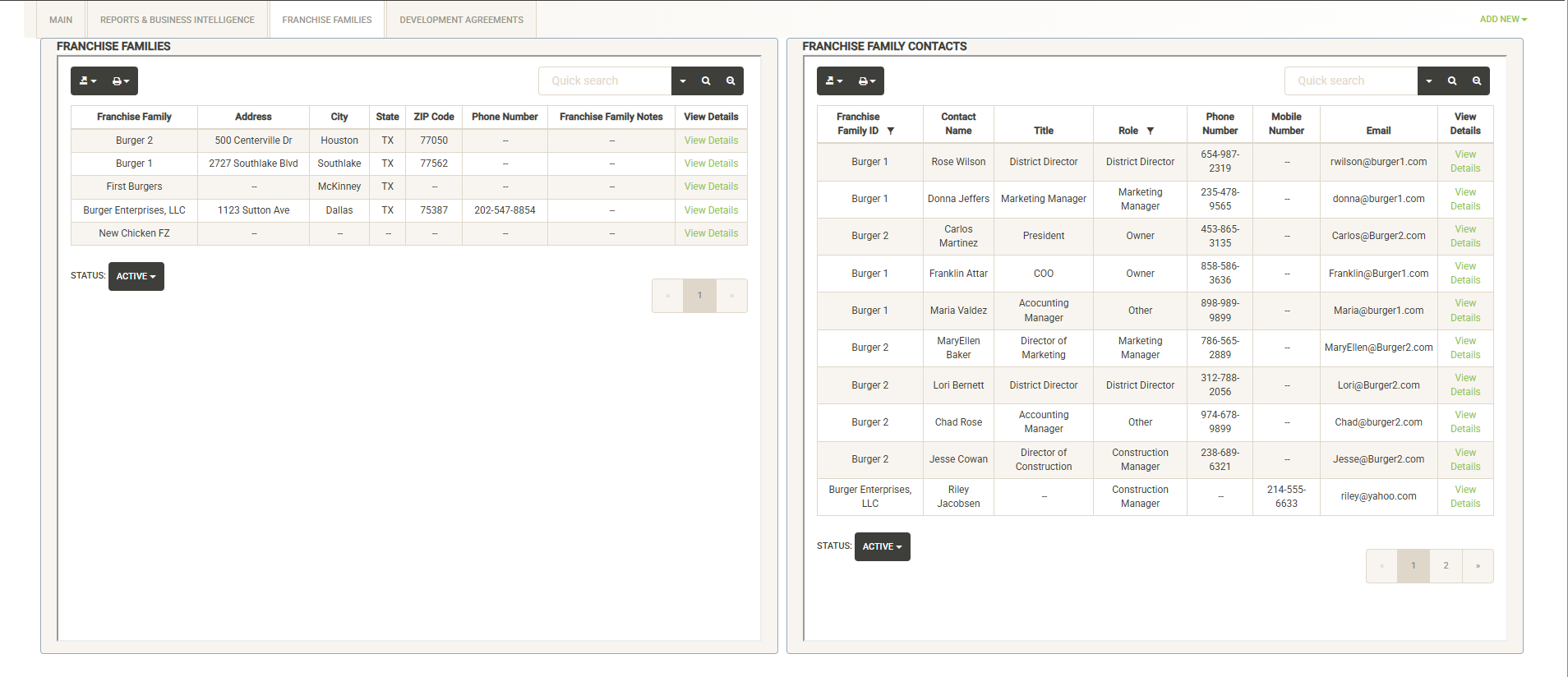This screenshot has width=1568, height=677.
Task: Go to the Main tab
Action: 61,20
